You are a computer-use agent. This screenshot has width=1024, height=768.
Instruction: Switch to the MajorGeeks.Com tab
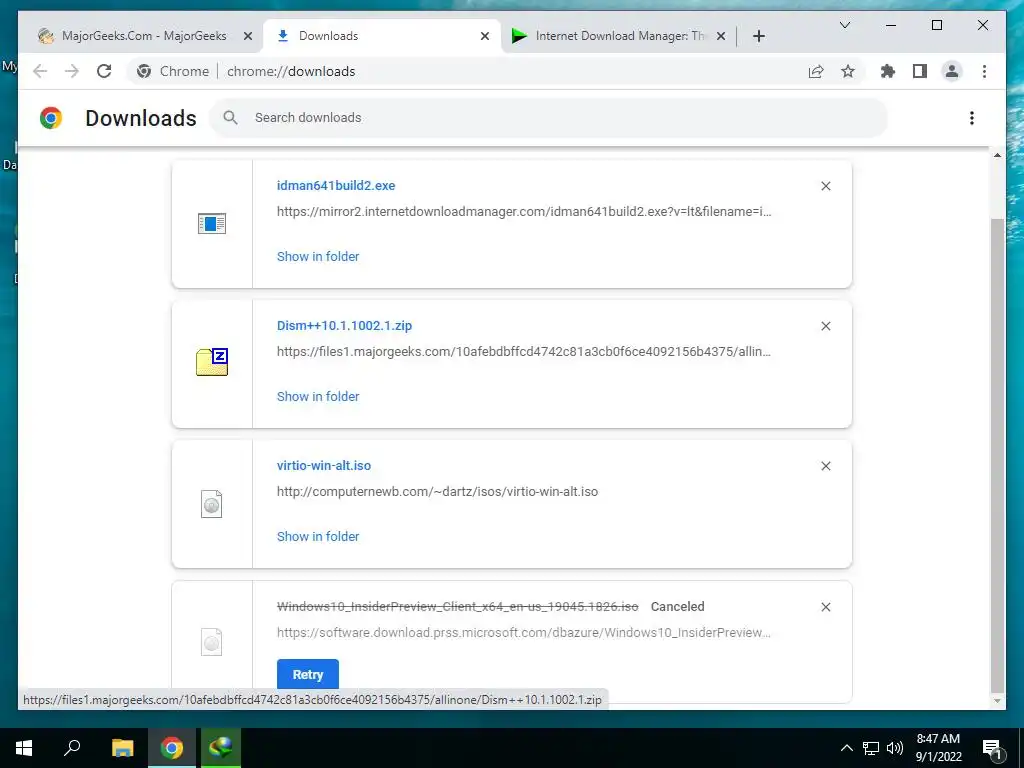[144, 36]
